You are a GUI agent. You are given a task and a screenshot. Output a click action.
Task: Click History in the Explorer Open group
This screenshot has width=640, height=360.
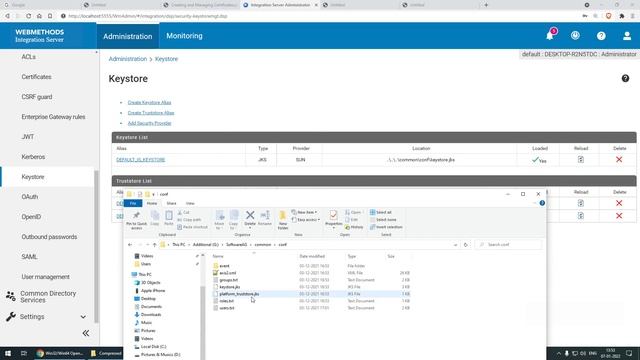tap(353, 227)
